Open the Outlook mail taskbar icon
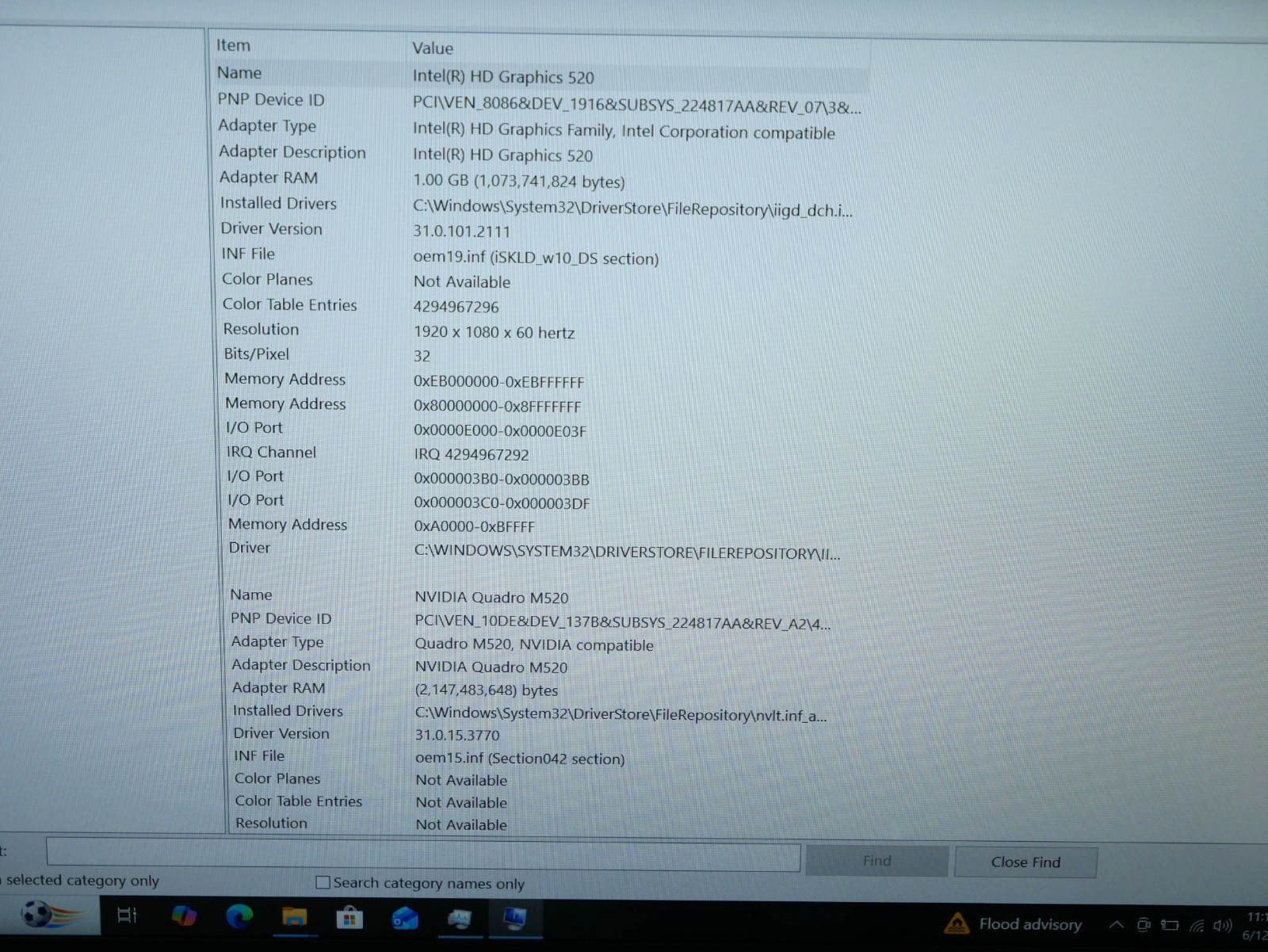 tap(405, 918)
